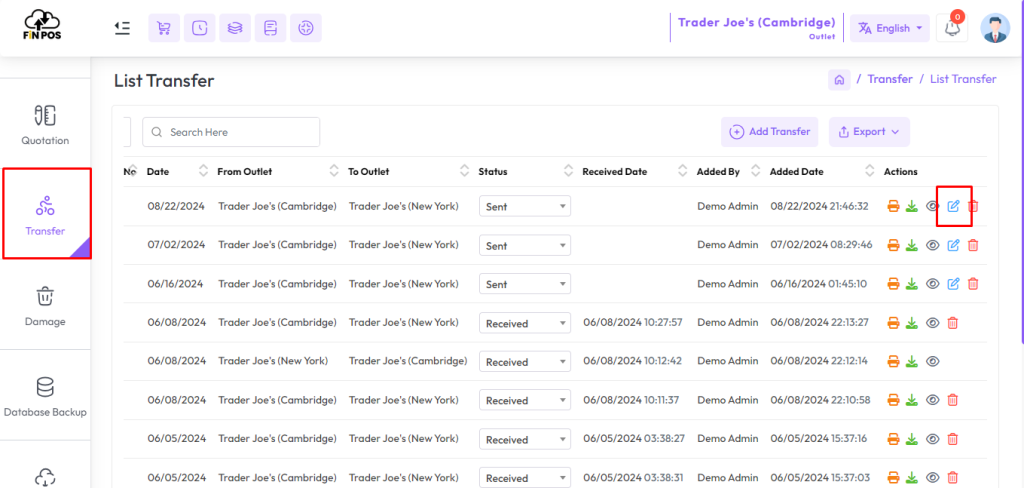Open status dropdown for transfer received 06/08/2024 10:27:57
The width and height of the screenshot is (1024, 488).
[525, 323]
